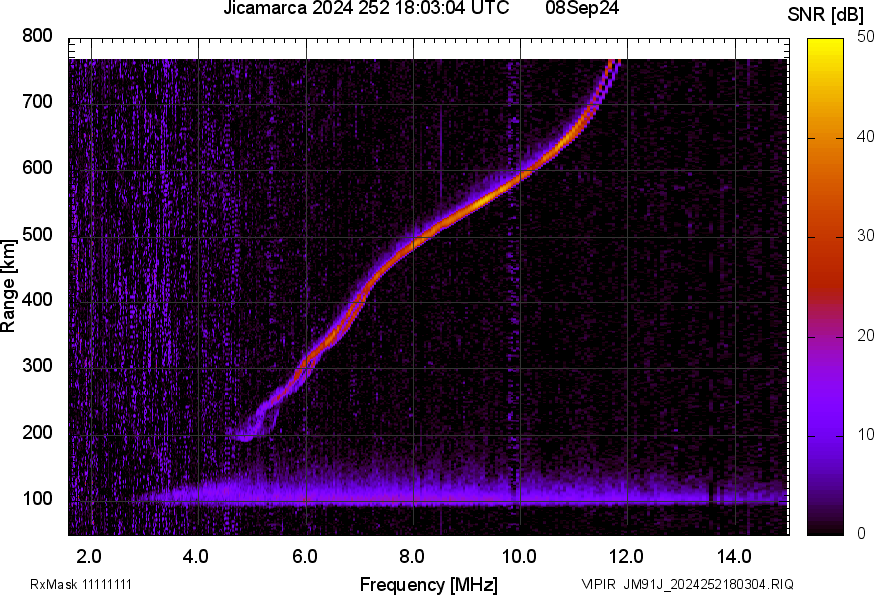The height and width of the screenshot is (595, 874).
Task: Click the purple echo band at 100 km
Action: 400,494
